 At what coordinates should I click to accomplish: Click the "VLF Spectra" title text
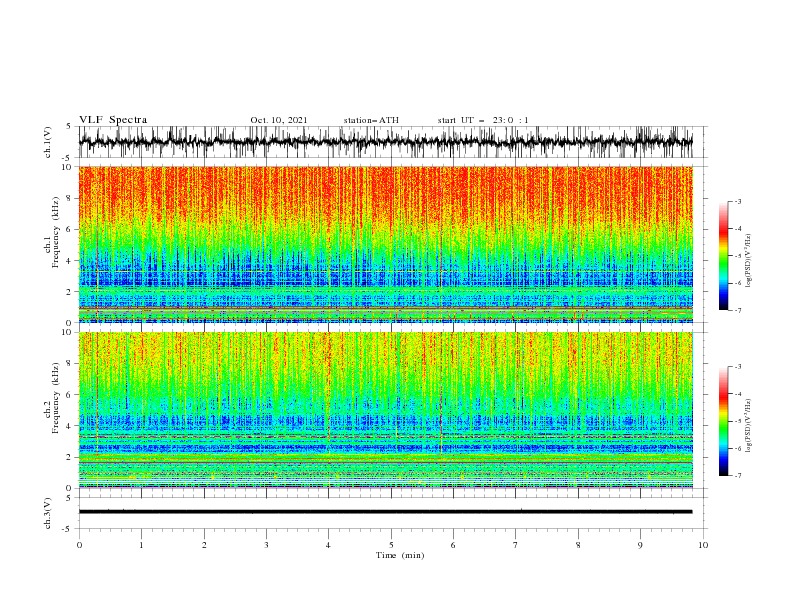[x=113, y=120]
